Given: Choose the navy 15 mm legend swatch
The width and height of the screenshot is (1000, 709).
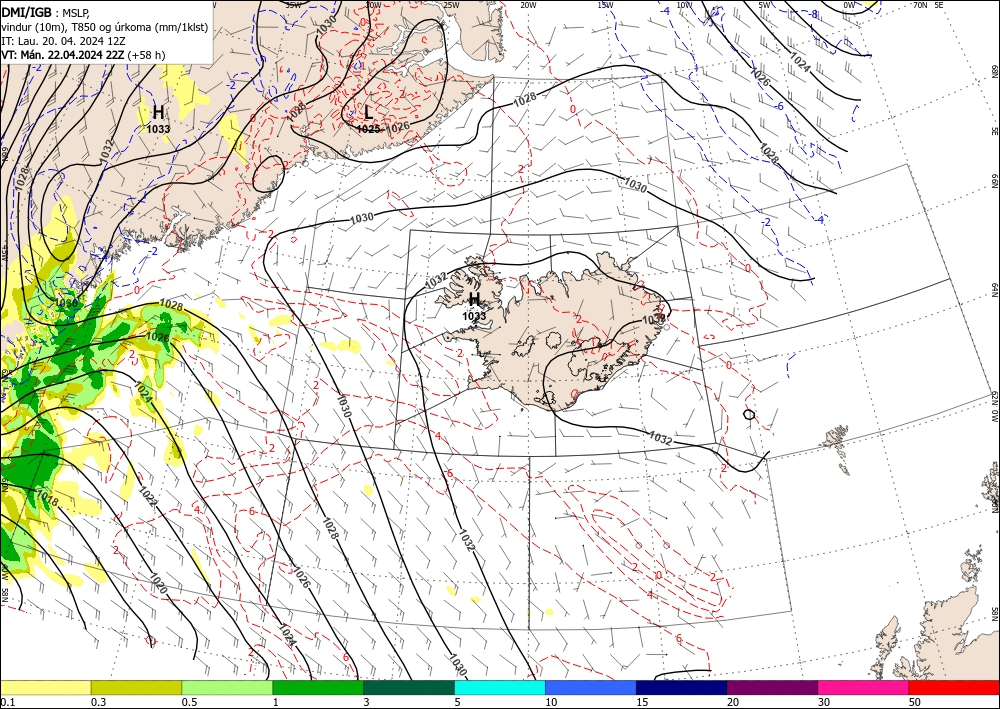Looking at the screenshot, I should click(681, 687).
